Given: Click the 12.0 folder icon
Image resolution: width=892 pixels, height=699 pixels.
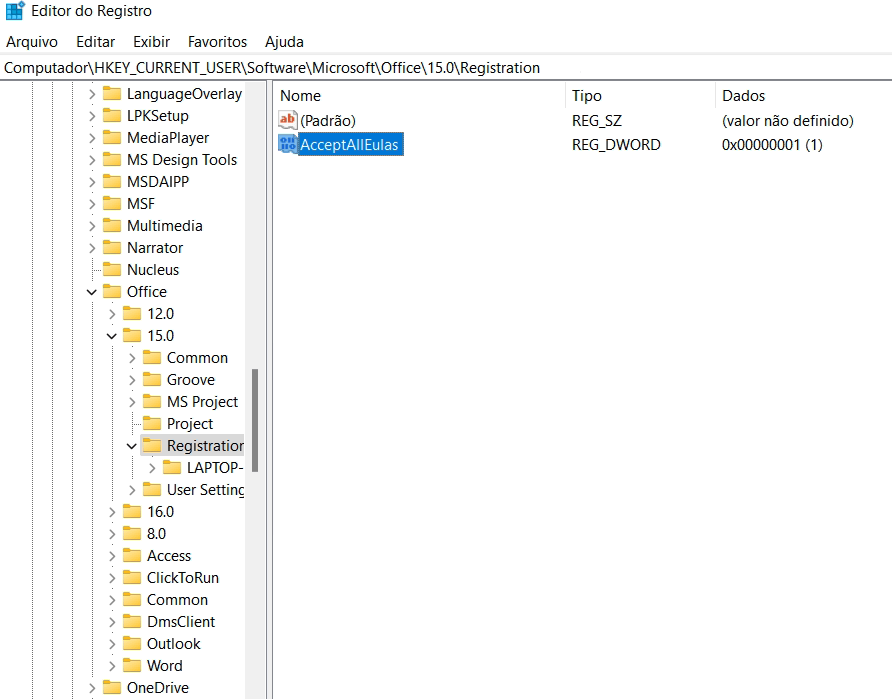Looking at the screenshot, I should pos(132,313).
